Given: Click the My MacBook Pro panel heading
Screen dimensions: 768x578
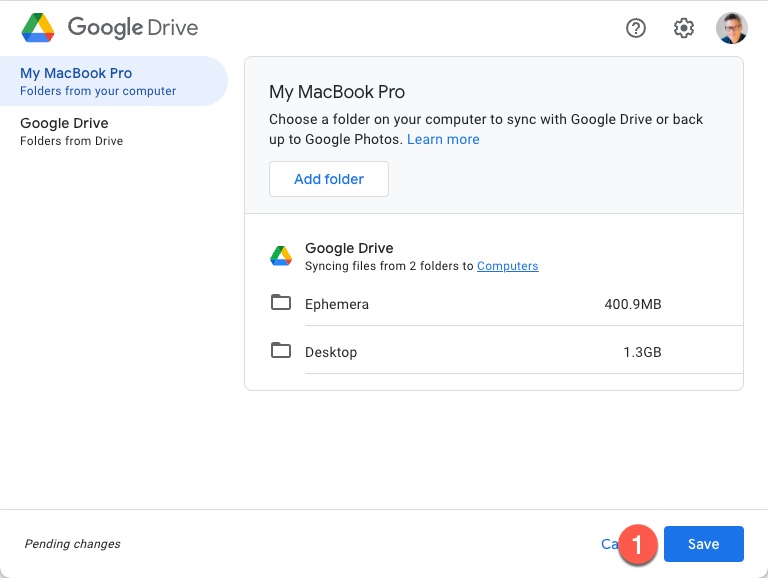Looking at the screenshot, I should 337,92.
